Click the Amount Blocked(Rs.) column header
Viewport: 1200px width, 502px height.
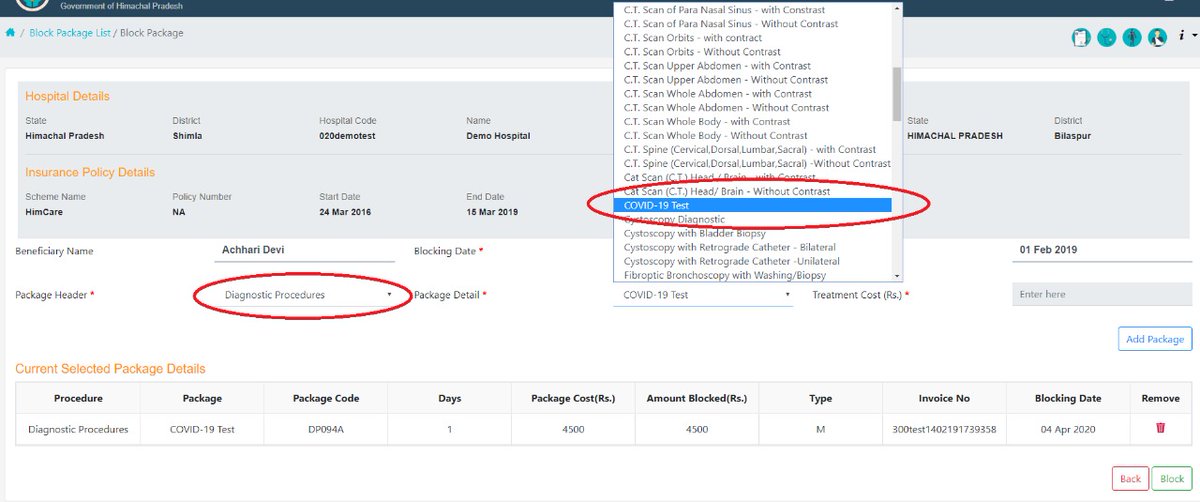(697, 398)
